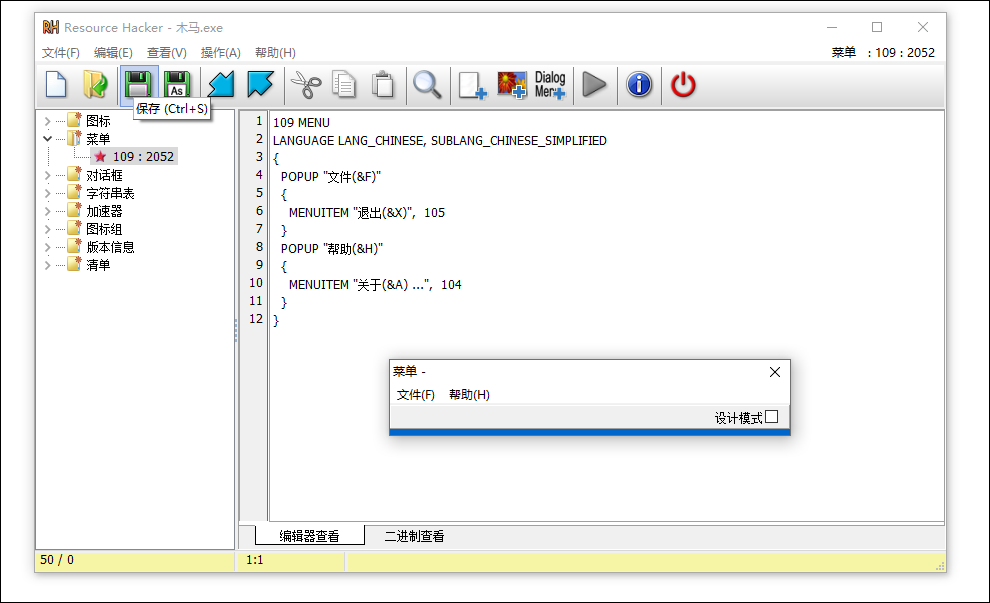The image size is (990, 603).
Task: Open 帮助(H) in the menu preview popup
Action: (x=469, y=395)
